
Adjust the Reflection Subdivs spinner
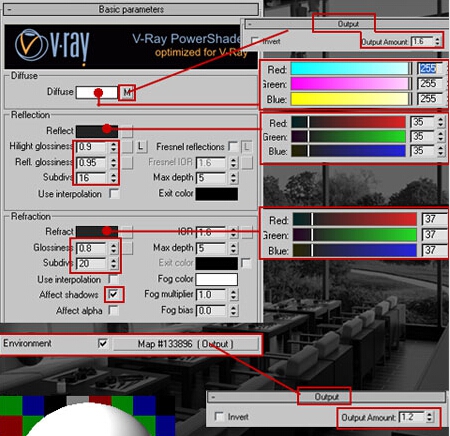click(x=114, y=178)
